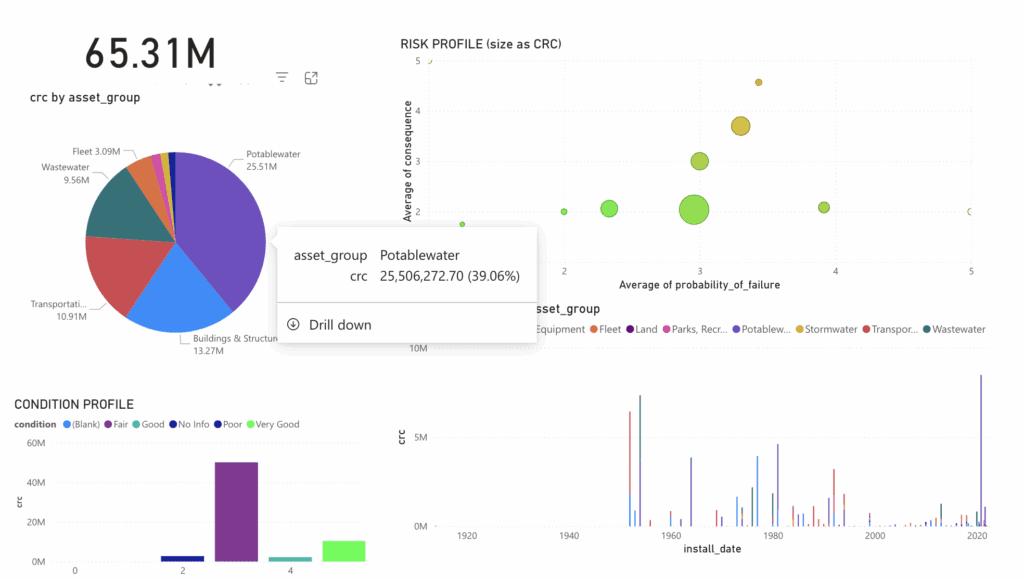Open focus mode icon for pie chart

(x=311, y=78)
